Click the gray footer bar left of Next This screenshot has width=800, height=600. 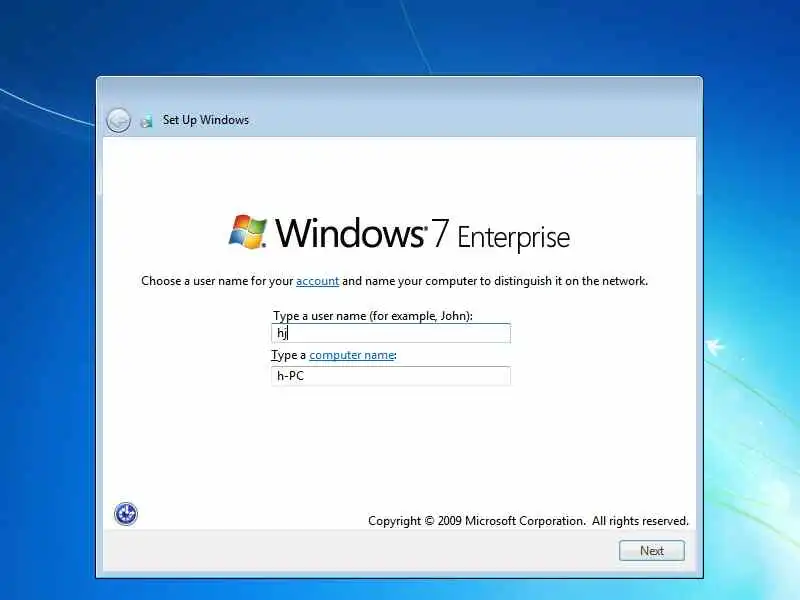coord(357,551)
